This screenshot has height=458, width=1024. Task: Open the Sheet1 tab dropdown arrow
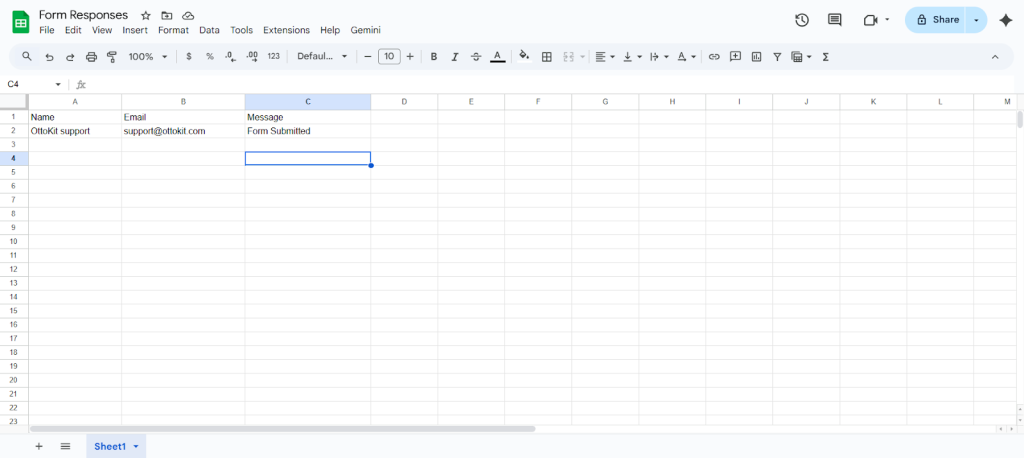pyautogui.click(x=136, y=446)
